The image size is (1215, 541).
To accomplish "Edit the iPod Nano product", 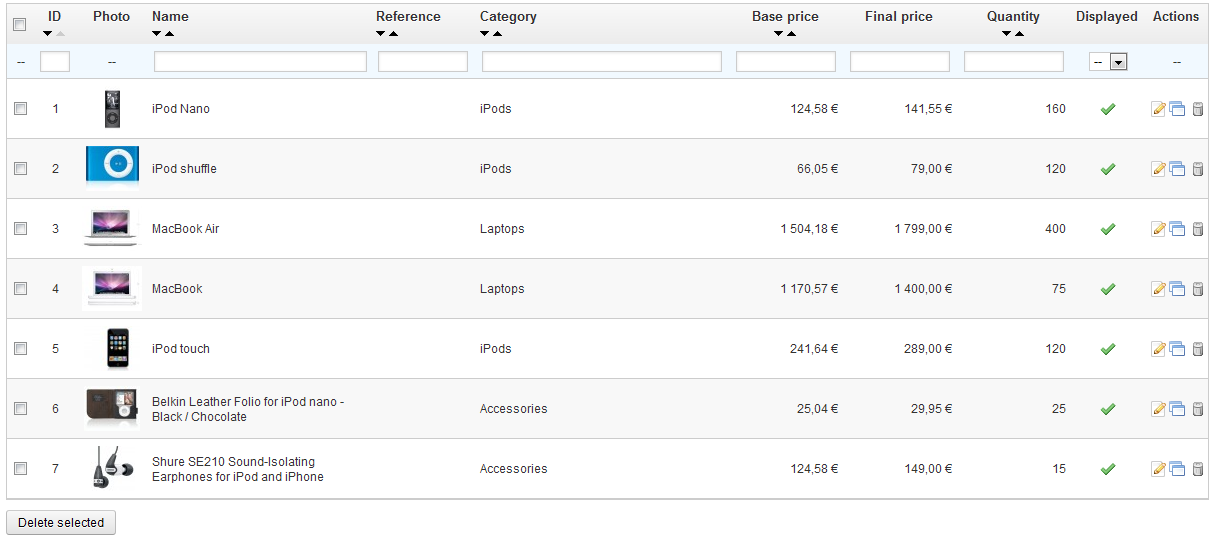I will coord(1159,109).
